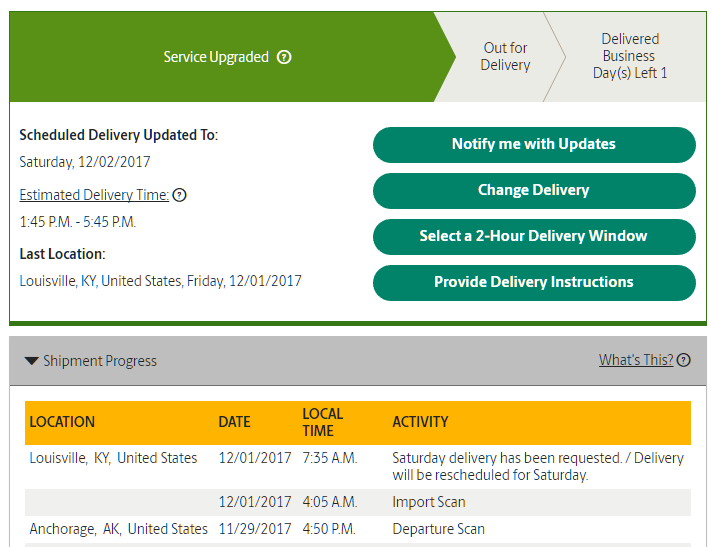Select the Out for Delivery step
711x547 pixels.
[505, 56]
